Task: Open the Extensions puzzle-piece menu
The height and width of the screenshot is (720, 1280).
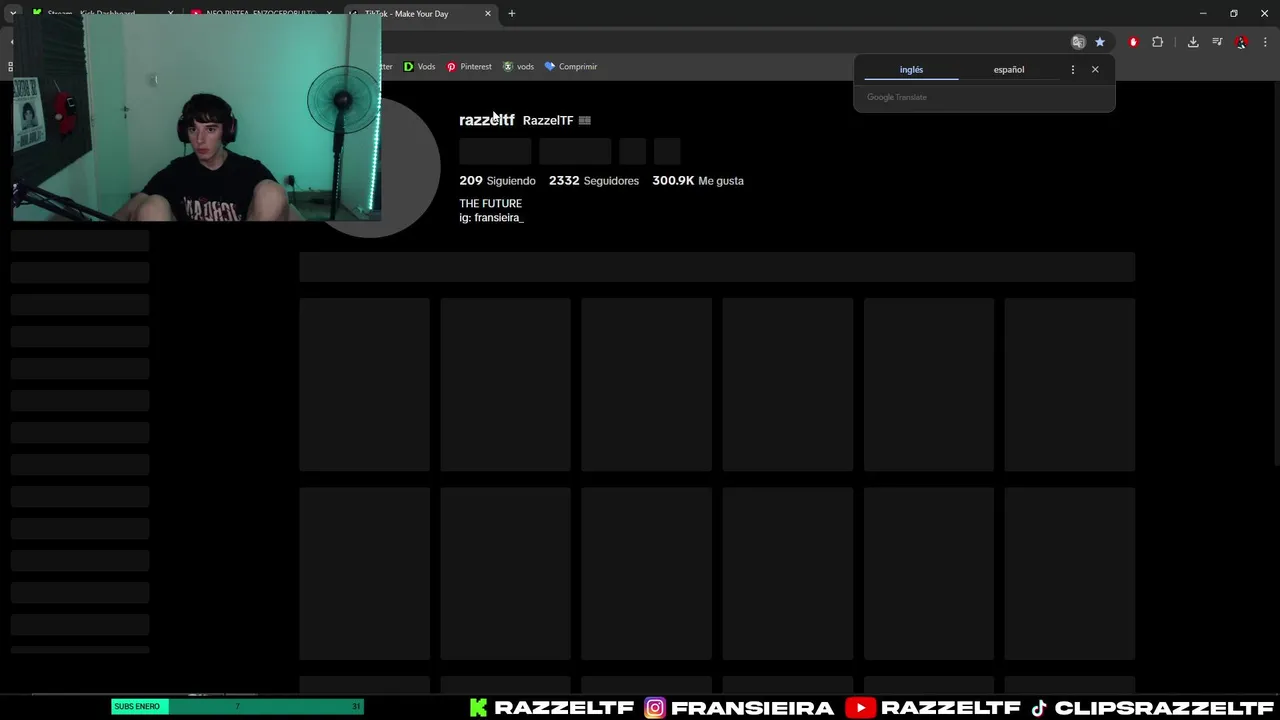Action: click(x=1158, y=42)
